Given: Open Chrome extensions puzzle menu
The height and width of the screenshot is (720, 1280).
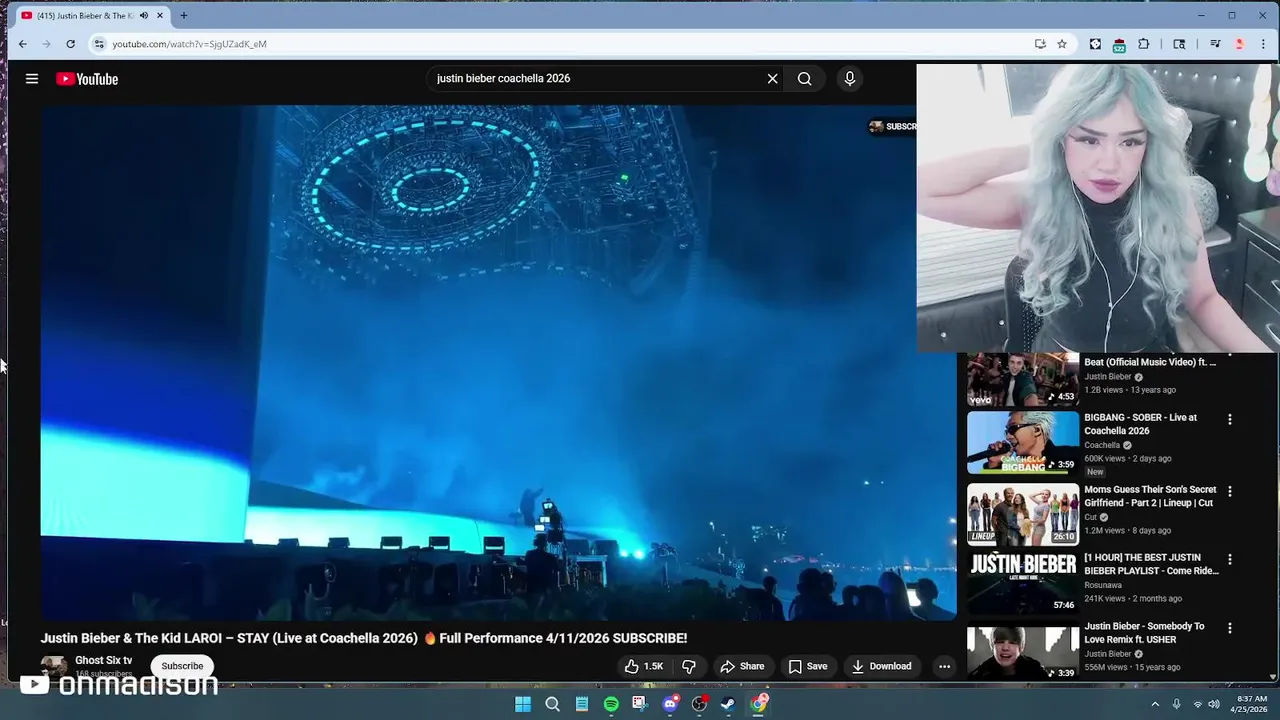Looking at the screenshot, I should (x=1144, y=44).
